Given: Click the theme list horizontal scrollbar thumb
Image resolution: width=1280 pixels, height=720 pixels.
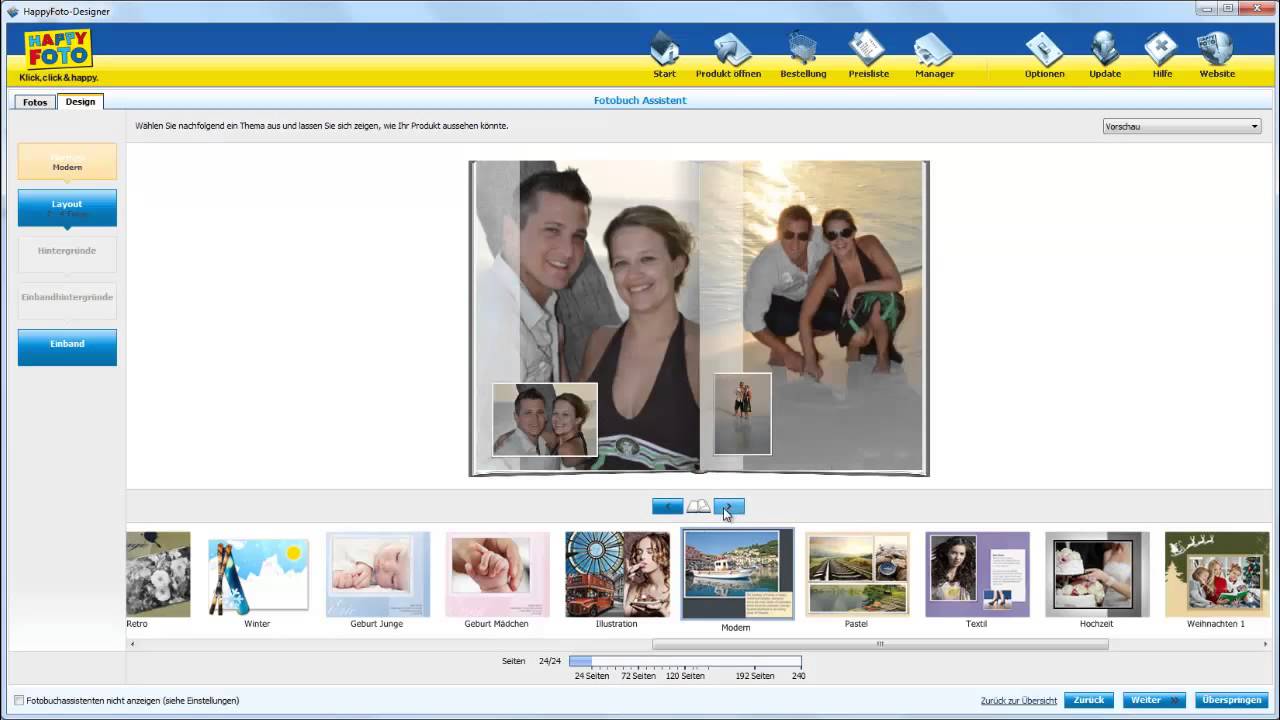Looking at the screenshot, I should click(x=880, y=644).
